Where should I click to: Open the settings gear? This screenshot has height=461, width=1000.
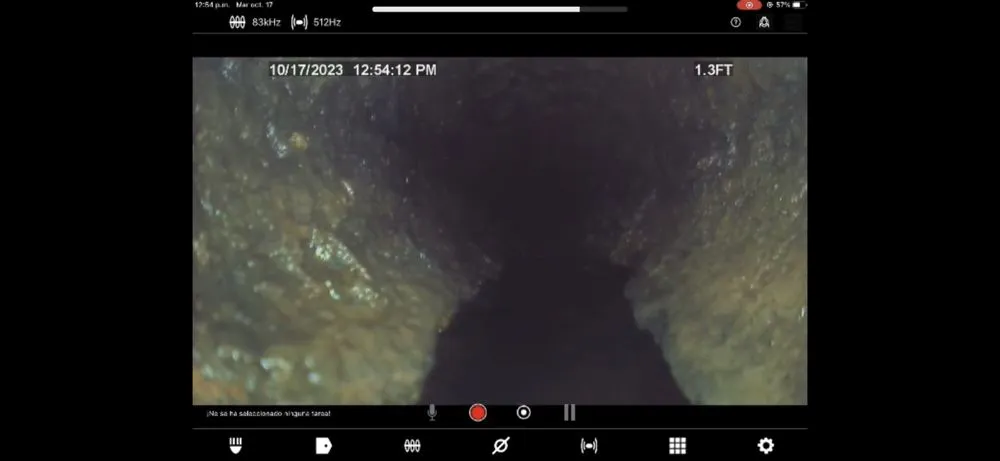765,446
